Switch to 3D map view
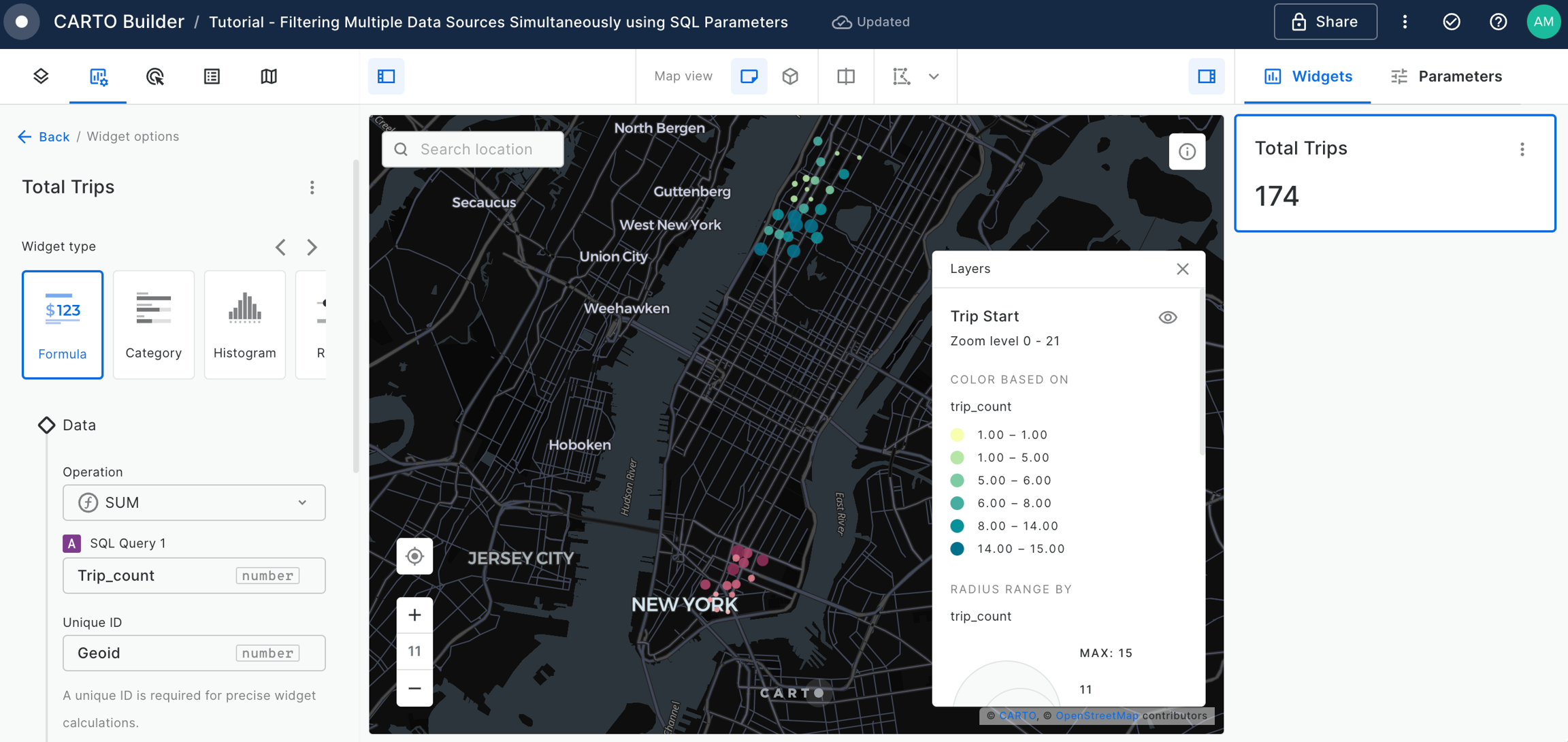The height and width of the screenshot is (742, 1568). pyautogui.click(x=790, y=76)
